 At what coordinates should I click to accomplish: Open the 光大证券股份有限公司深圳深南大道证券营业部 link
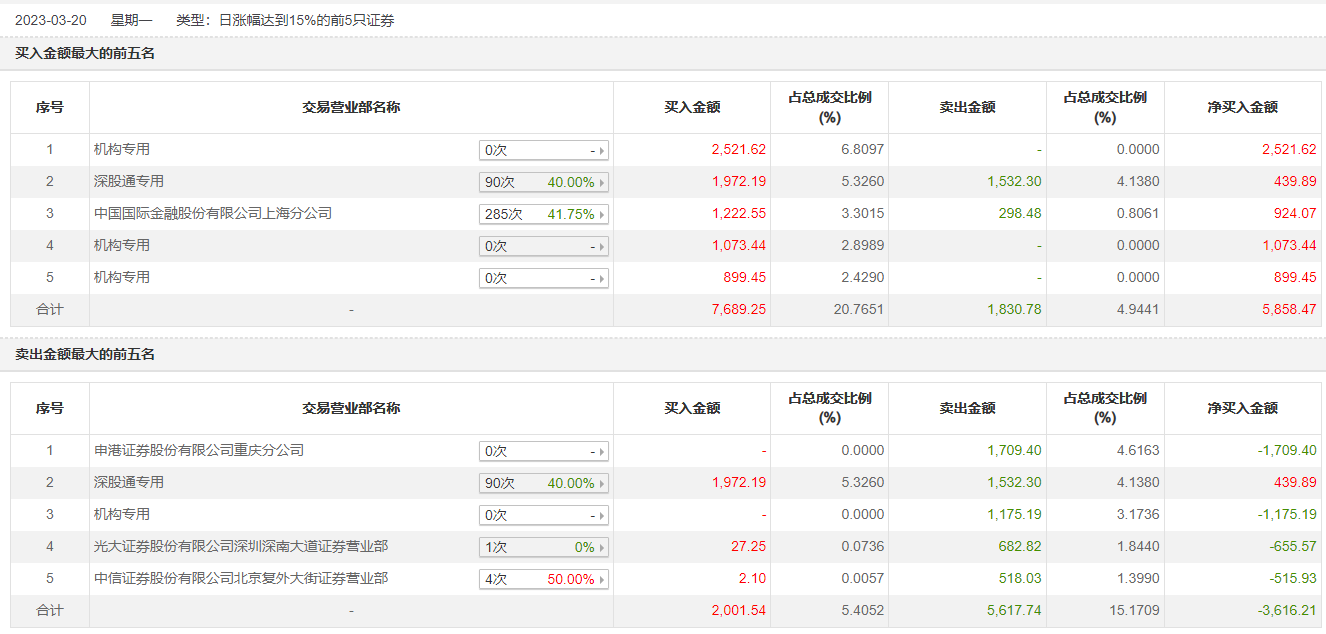(x=241, y=546)
